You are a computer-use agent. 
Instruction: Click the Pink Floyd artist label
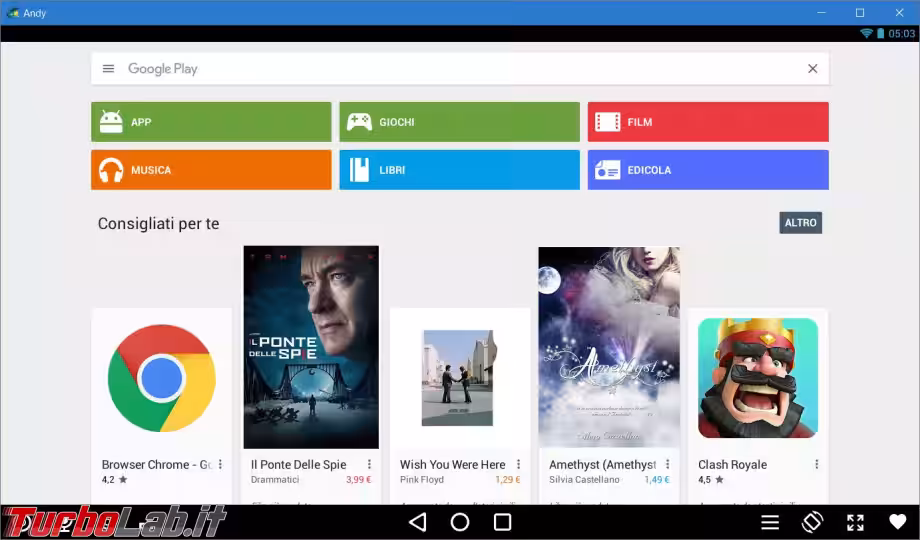coord(422,480)
